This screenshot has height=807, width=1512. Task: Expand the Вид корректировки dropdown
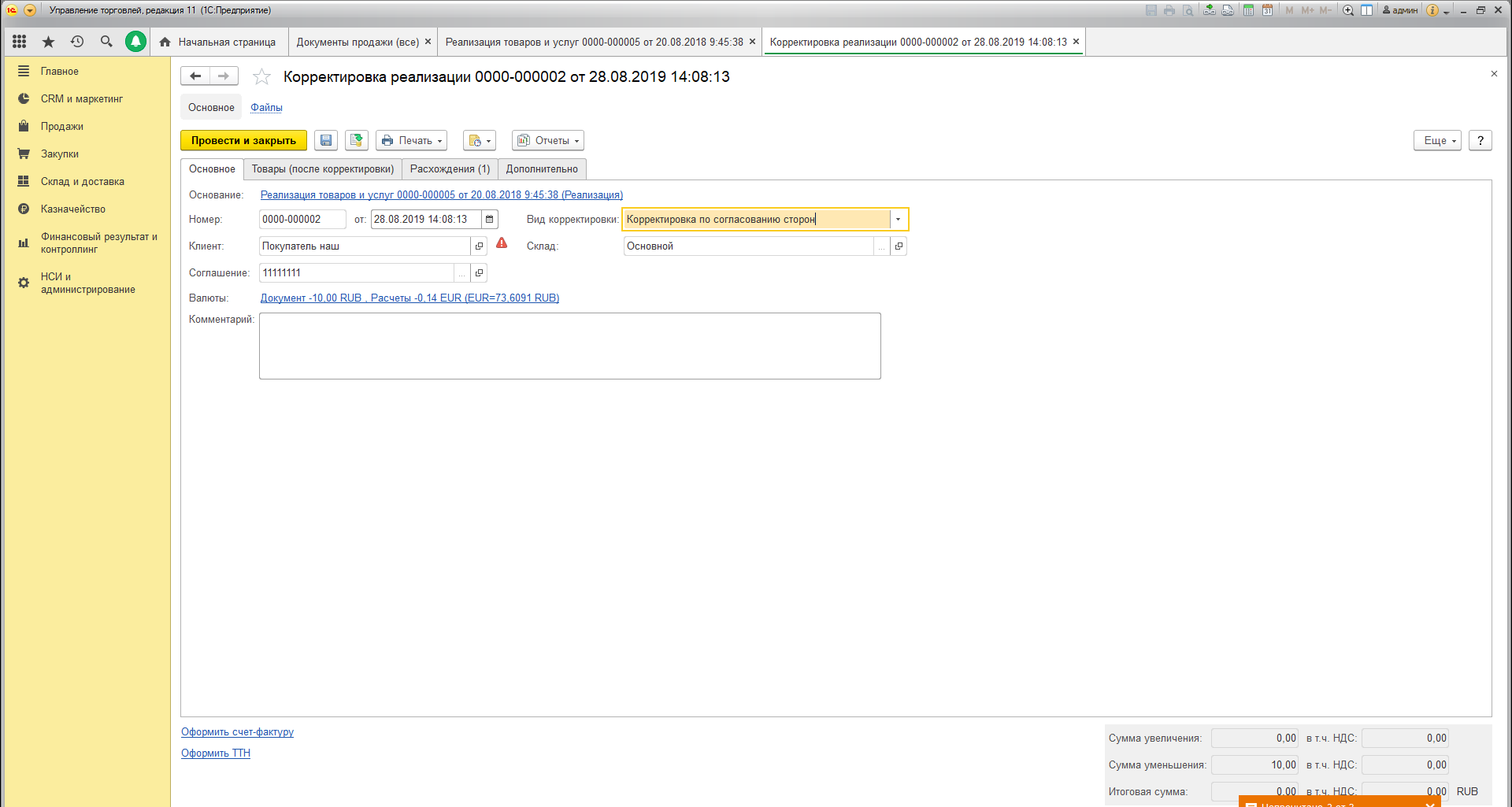pos(898,220)
